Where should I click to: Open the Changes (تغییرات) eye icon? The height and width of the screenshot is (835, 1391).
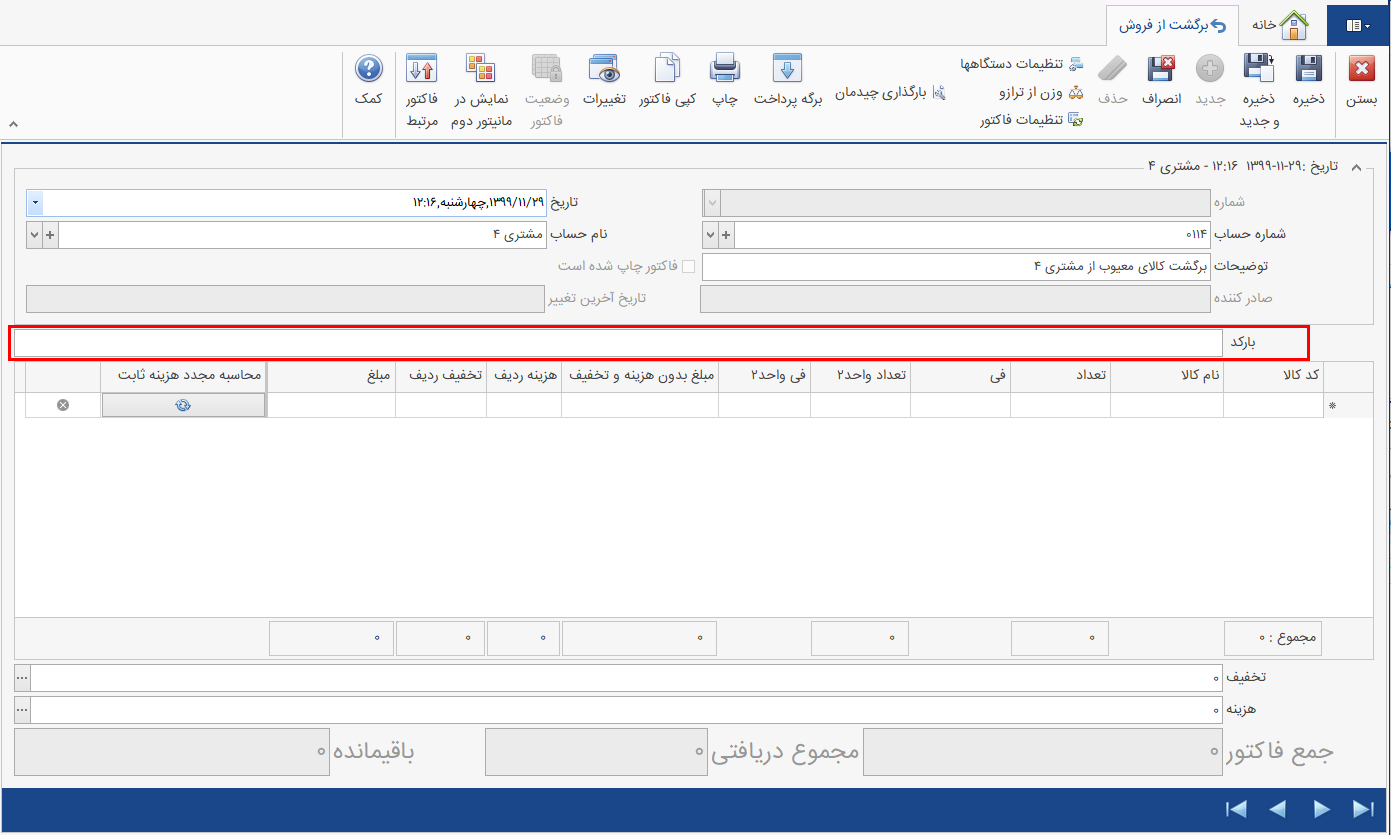click(x=604, y=70)
